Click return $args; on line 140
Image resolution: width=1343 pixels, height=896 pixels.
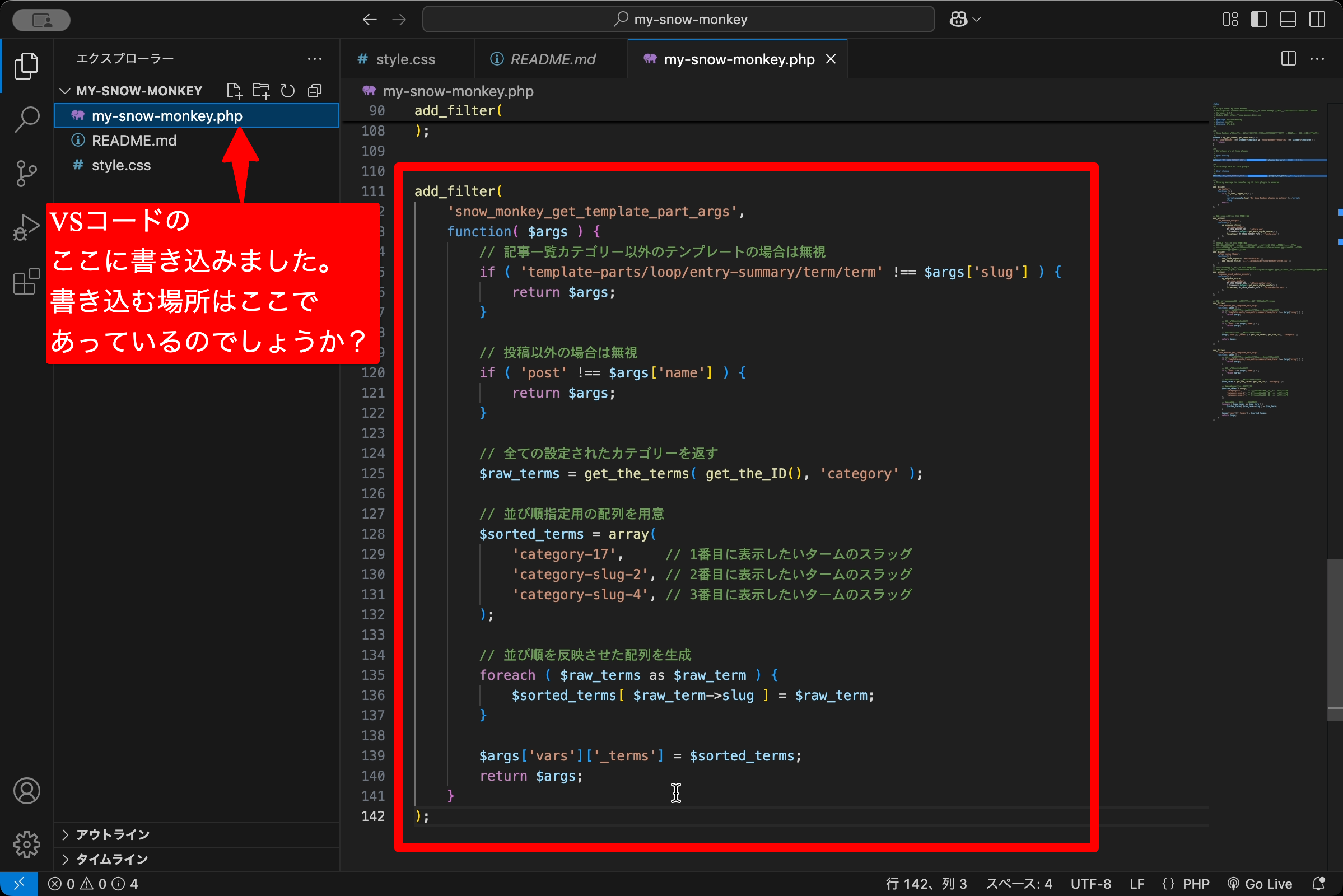[531, 776]
